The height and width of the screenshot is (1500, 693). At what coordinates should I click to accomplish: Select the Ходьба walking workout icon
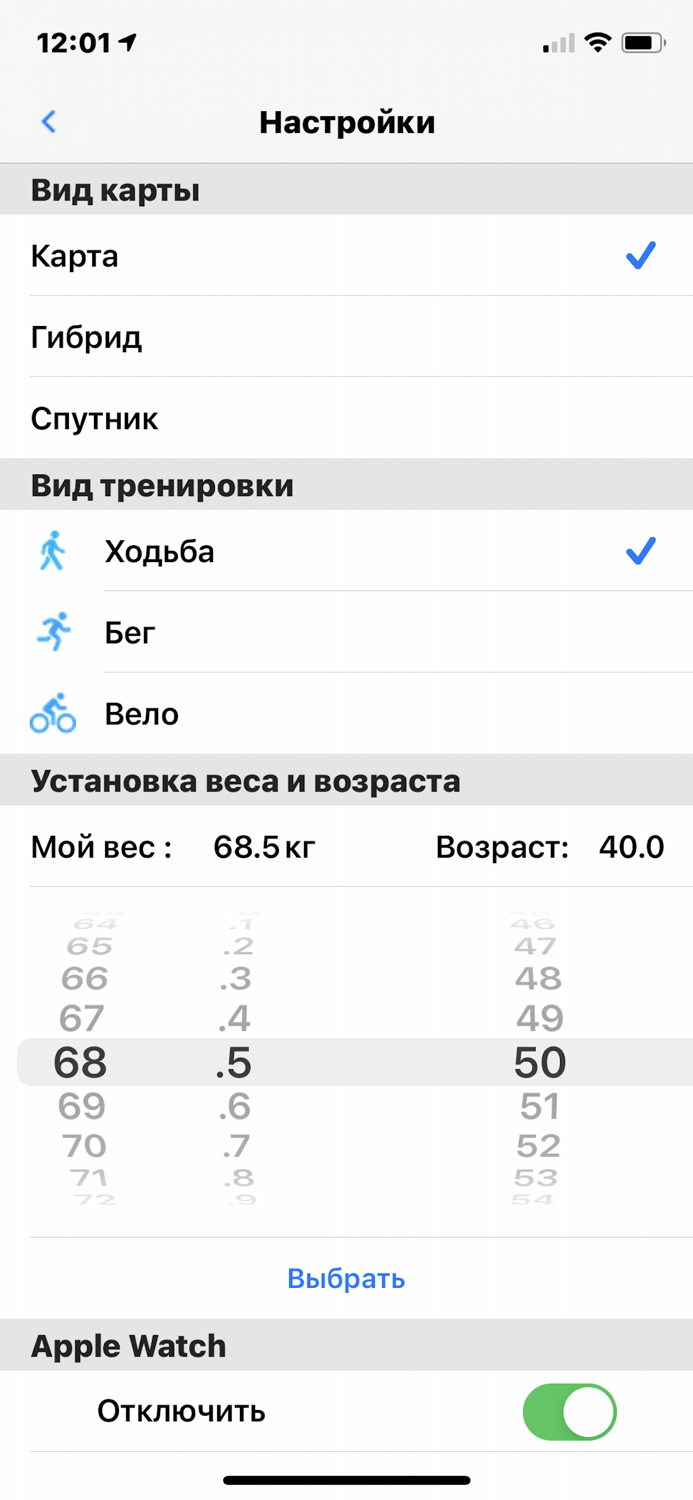[52, 551]
